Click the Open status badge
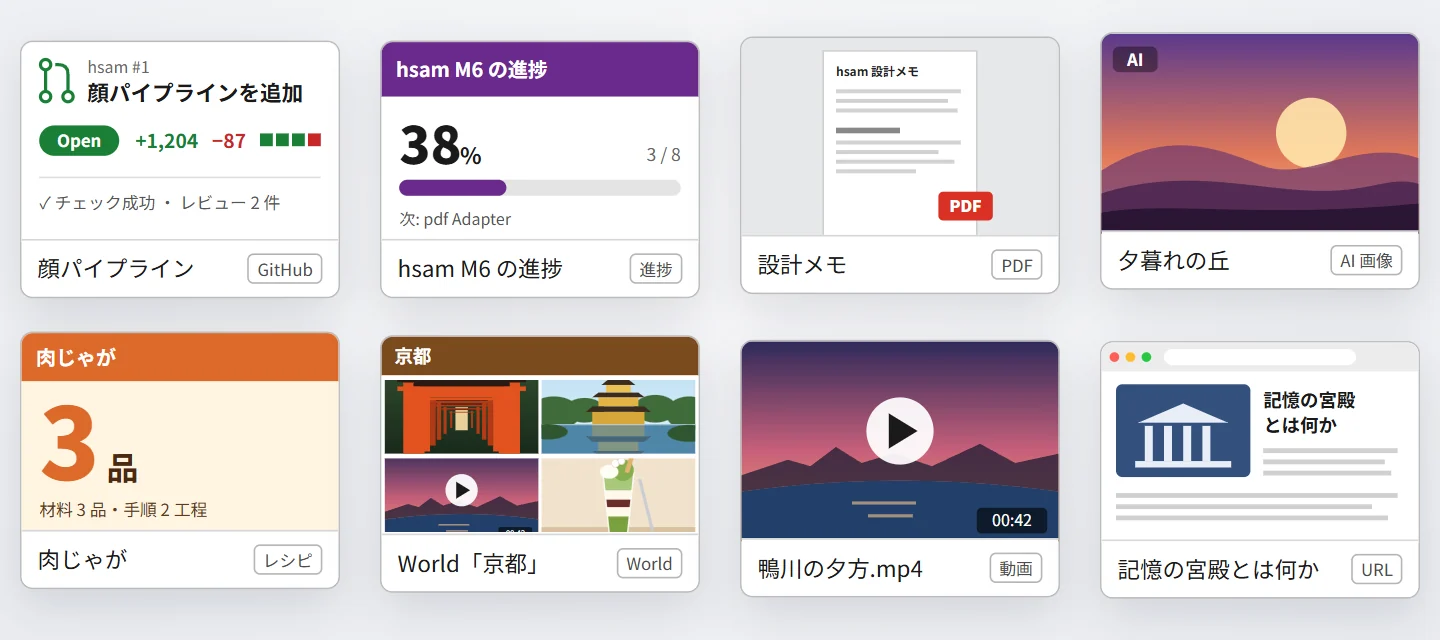 (x=79, y=141)
